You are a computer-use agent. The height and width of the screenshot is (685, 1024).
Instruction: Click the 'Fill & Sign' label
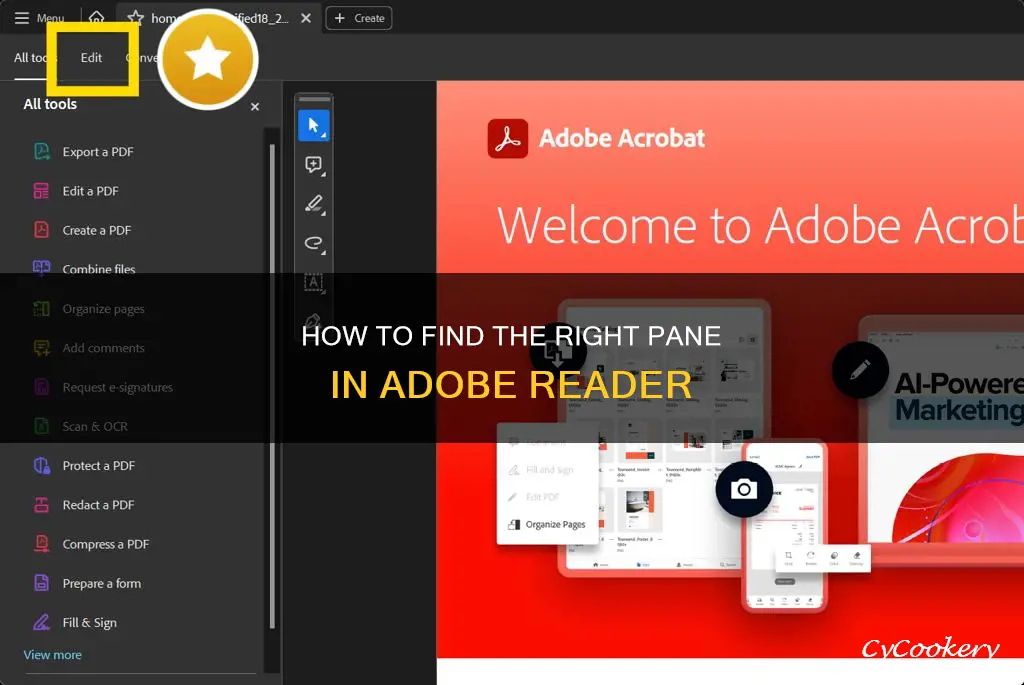[89, 622]
